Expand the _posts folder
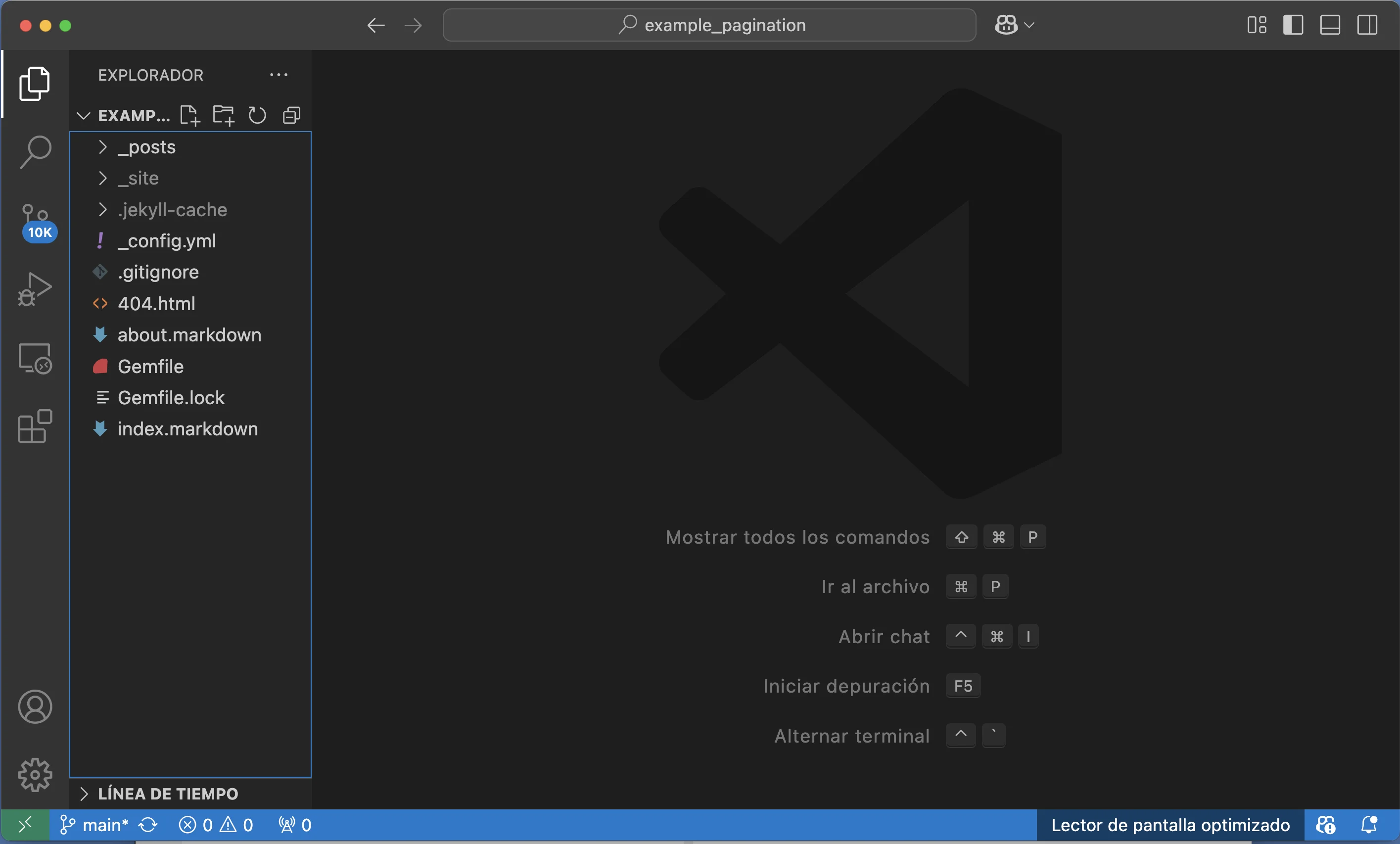 (x=190, y=147)
